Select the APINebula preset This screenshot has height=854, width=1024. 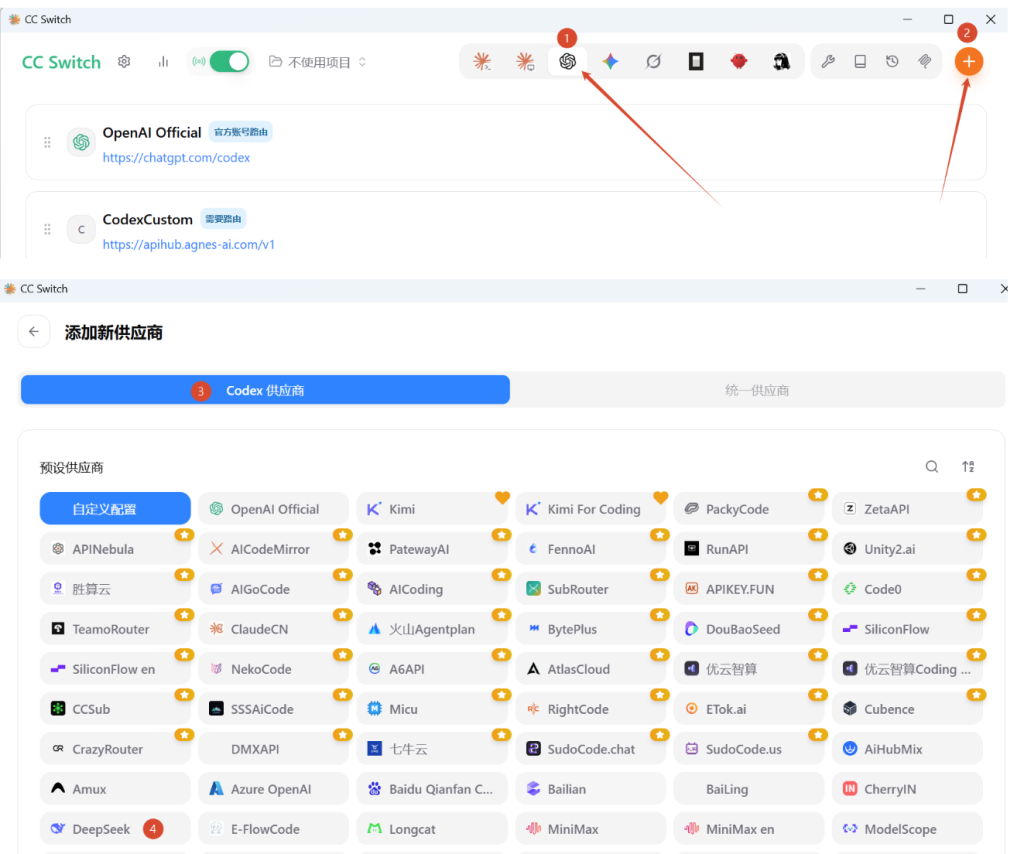(x=115, y=549)
